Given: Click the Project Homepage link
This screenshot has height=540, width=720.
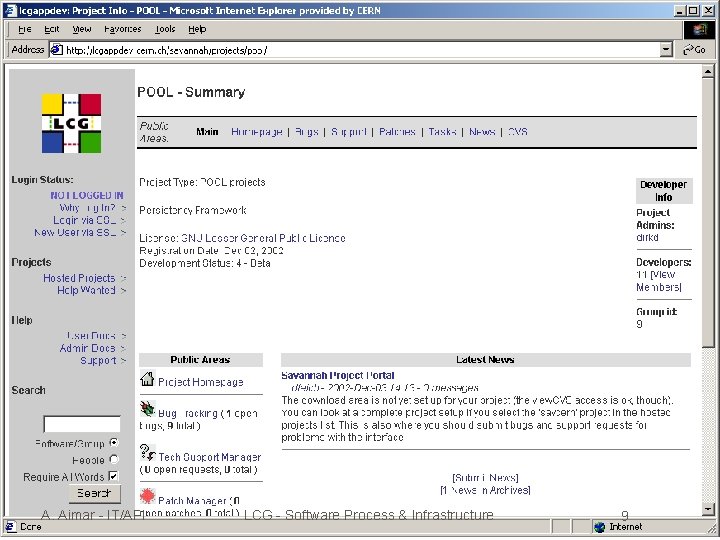Looking at the screenshot, I should 201,382.
